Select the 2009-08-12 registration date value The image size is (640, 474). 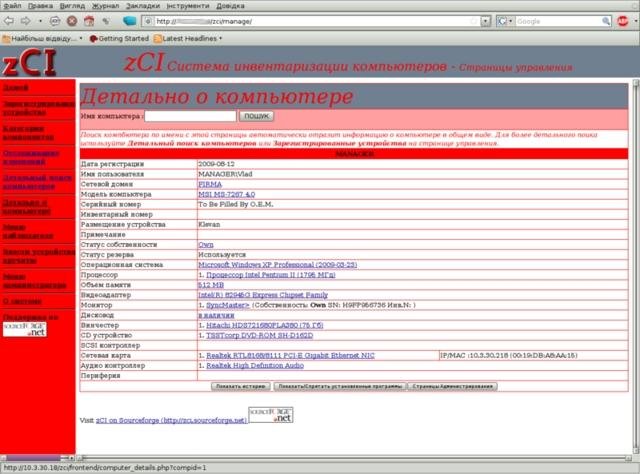point(216,164)
